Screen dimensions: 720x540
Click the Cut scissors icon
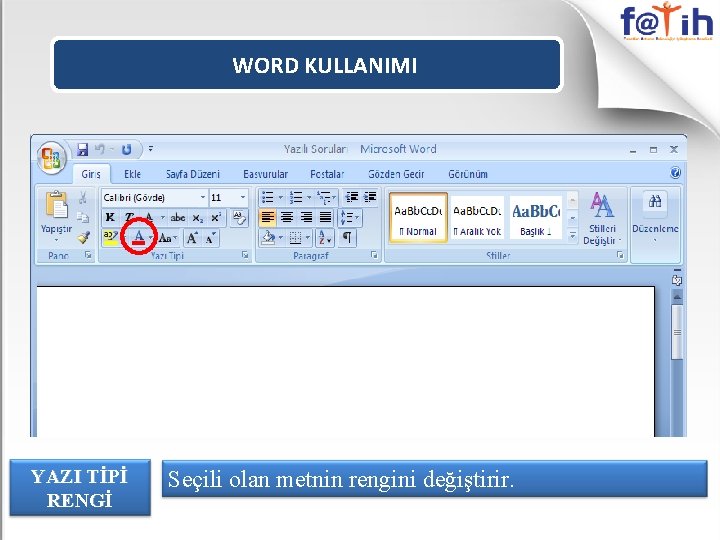pos(83,197)
